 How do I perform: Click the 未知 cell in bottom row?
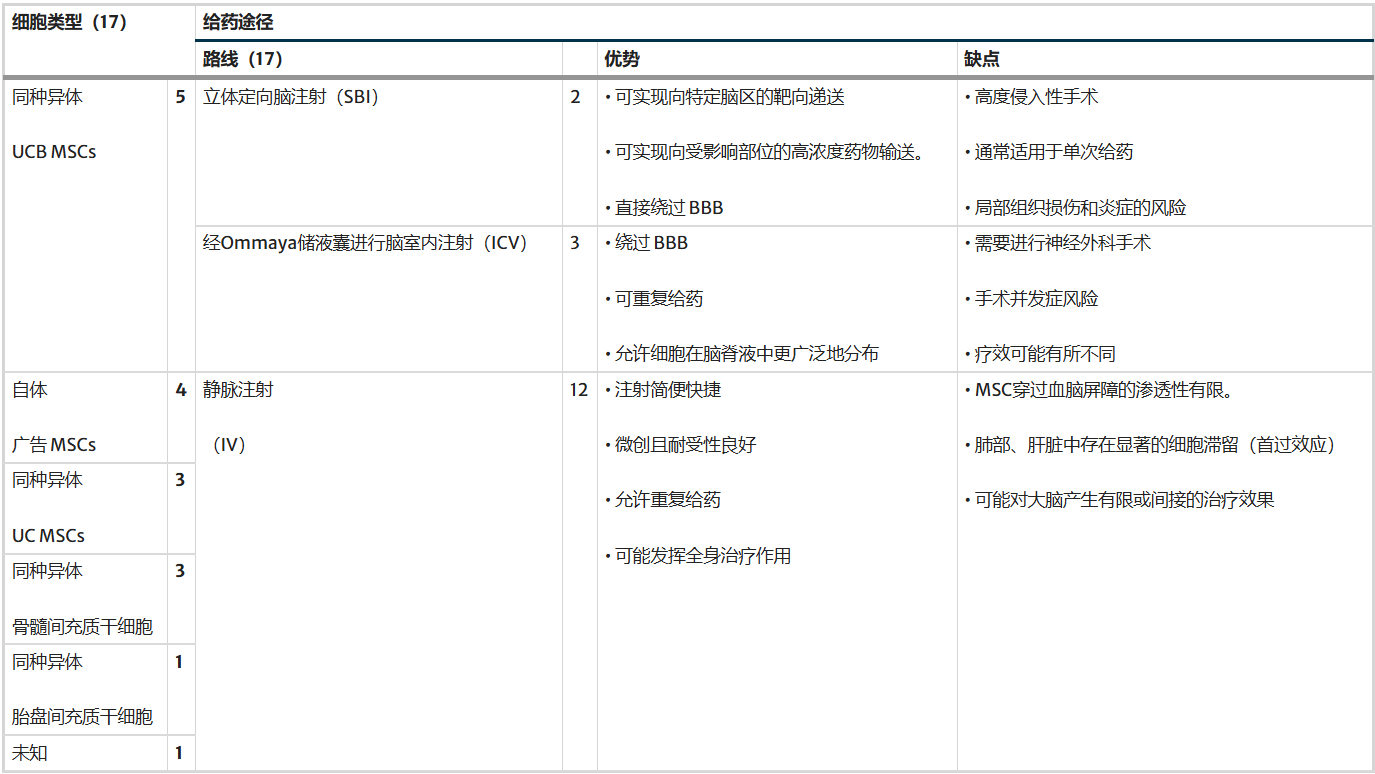32,752
